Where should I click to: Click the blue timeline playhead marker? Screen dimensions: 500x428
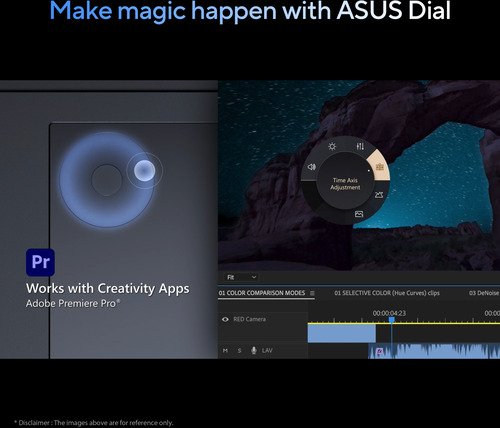(392, 320)
